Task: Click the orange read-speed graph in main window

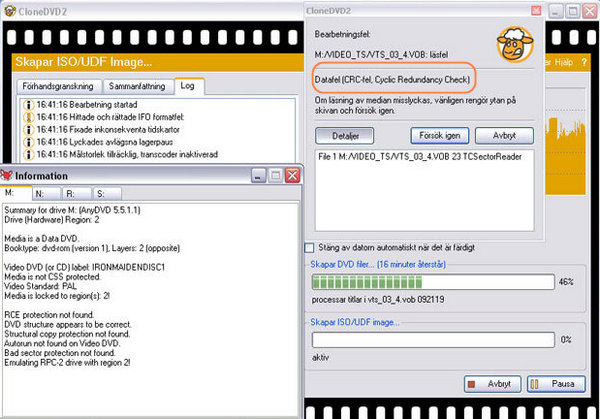Action: pyautogui.click(x=565, y=156)
